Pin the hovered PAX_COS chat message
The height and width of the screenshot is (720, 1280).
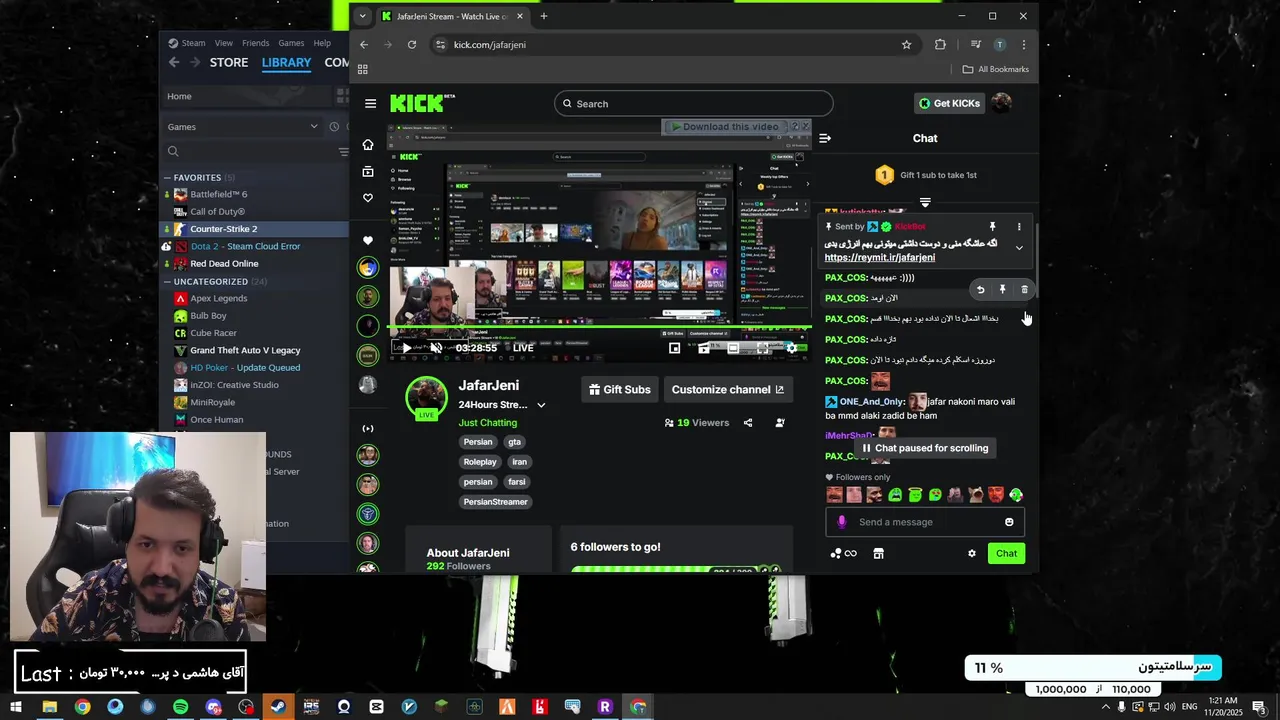pos(1002,290)
